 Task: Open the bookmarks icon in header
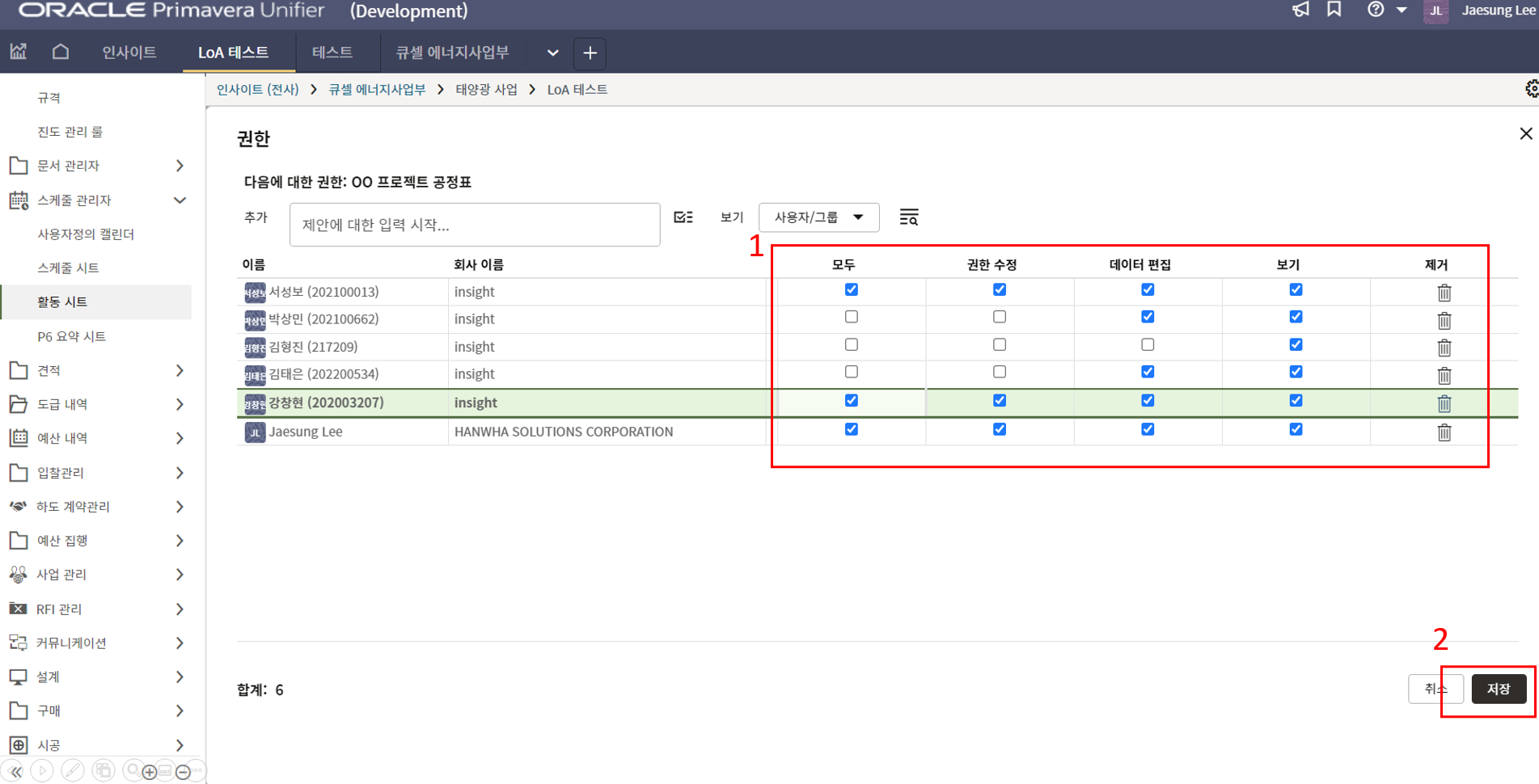pyautogui.click(x=1334, y=10)
